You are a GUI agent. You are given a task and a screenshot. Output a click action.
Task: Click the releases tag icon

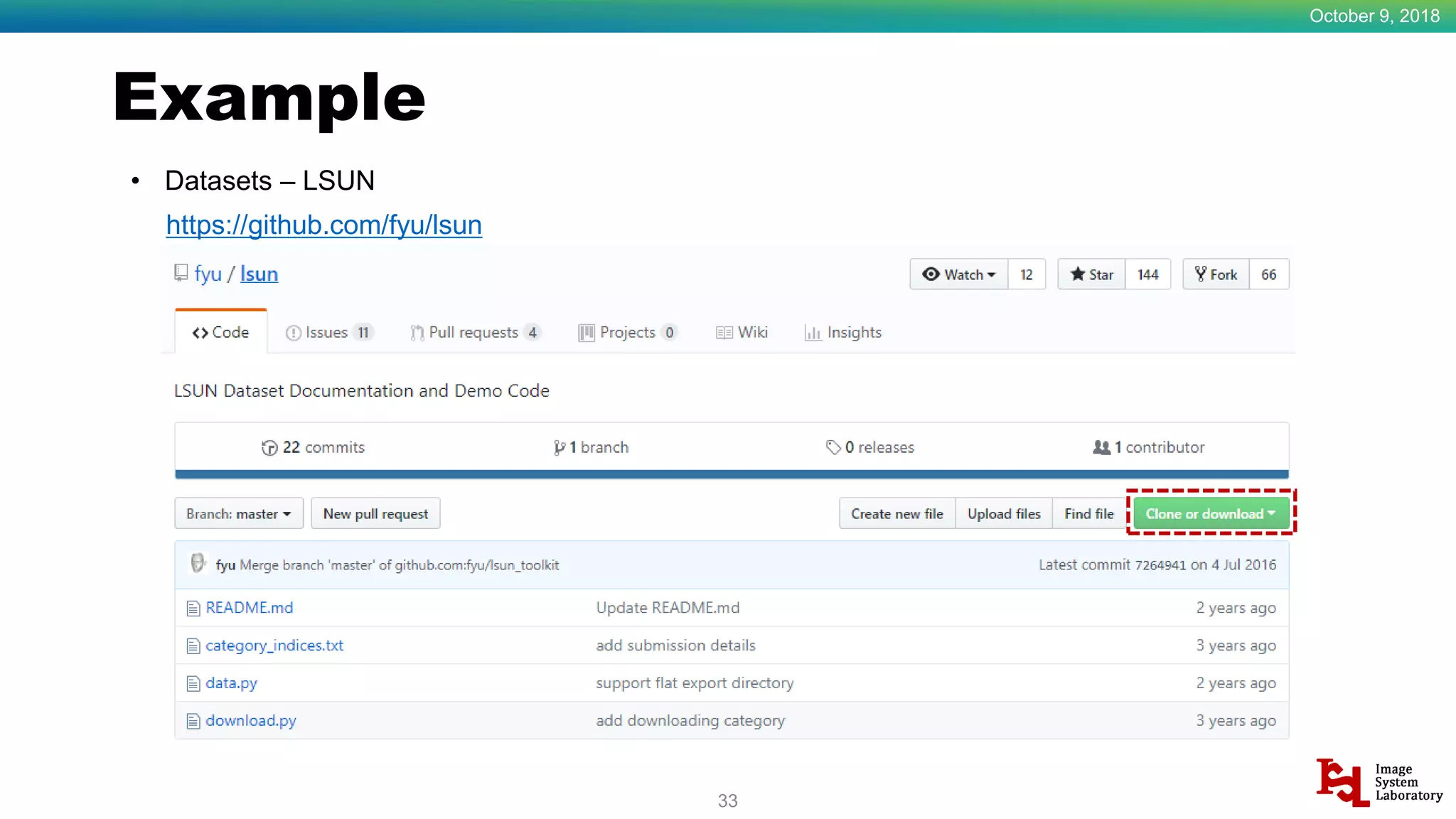pos(833,448)
